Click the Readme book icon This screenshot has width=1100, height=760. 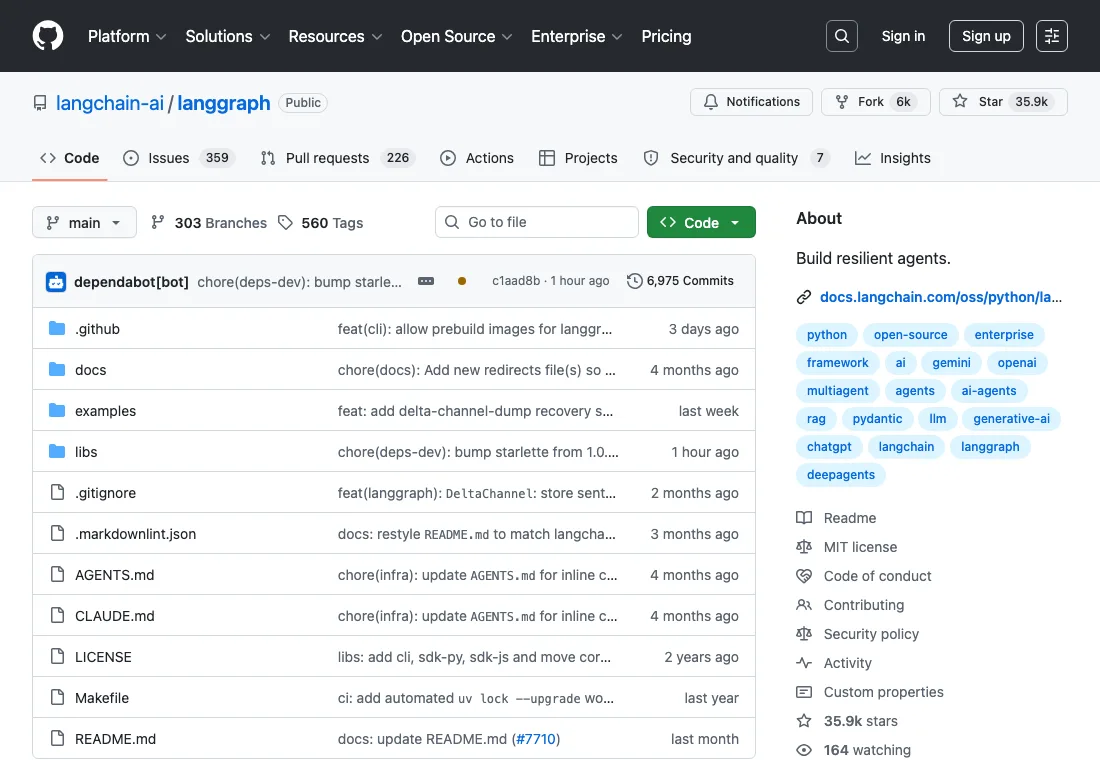coord(804,518)
